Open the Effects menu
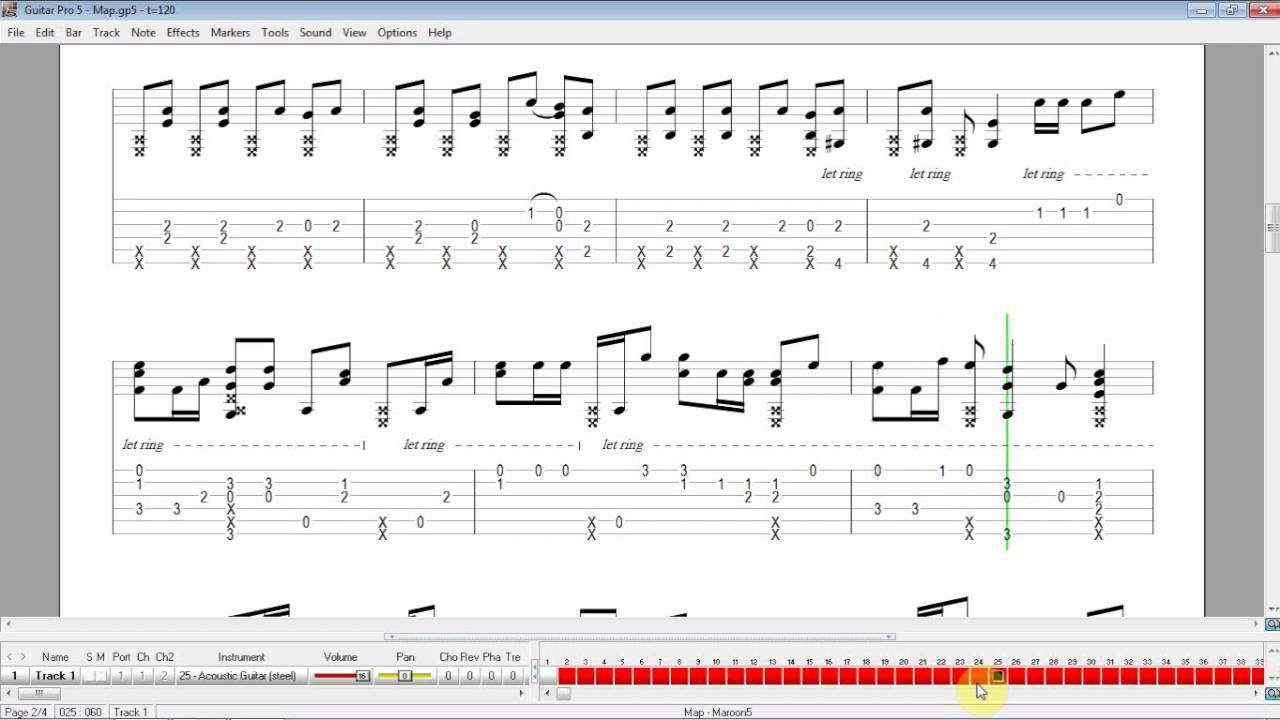The width and height of the screenshot is (1280, 720). pyautogui.click(x=183, y=32)
